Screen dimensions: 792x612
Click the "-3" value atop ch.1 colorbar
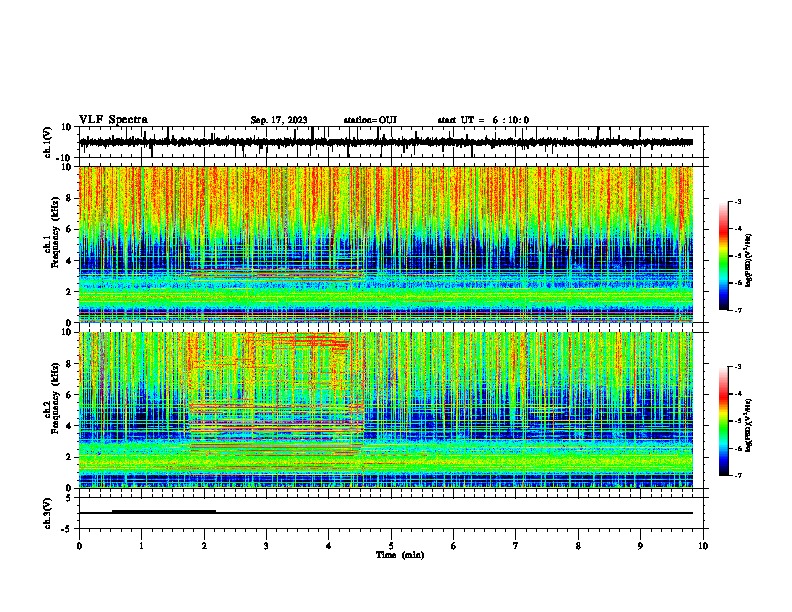737,201
